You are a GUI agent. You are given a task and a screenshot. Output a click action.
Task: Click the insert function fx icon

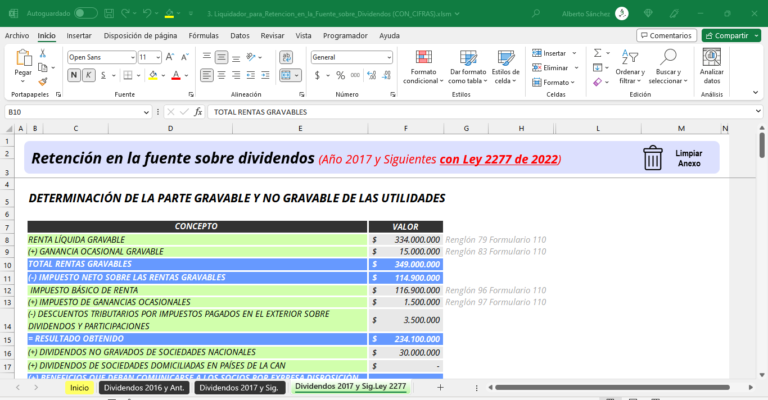pos(198,112)
